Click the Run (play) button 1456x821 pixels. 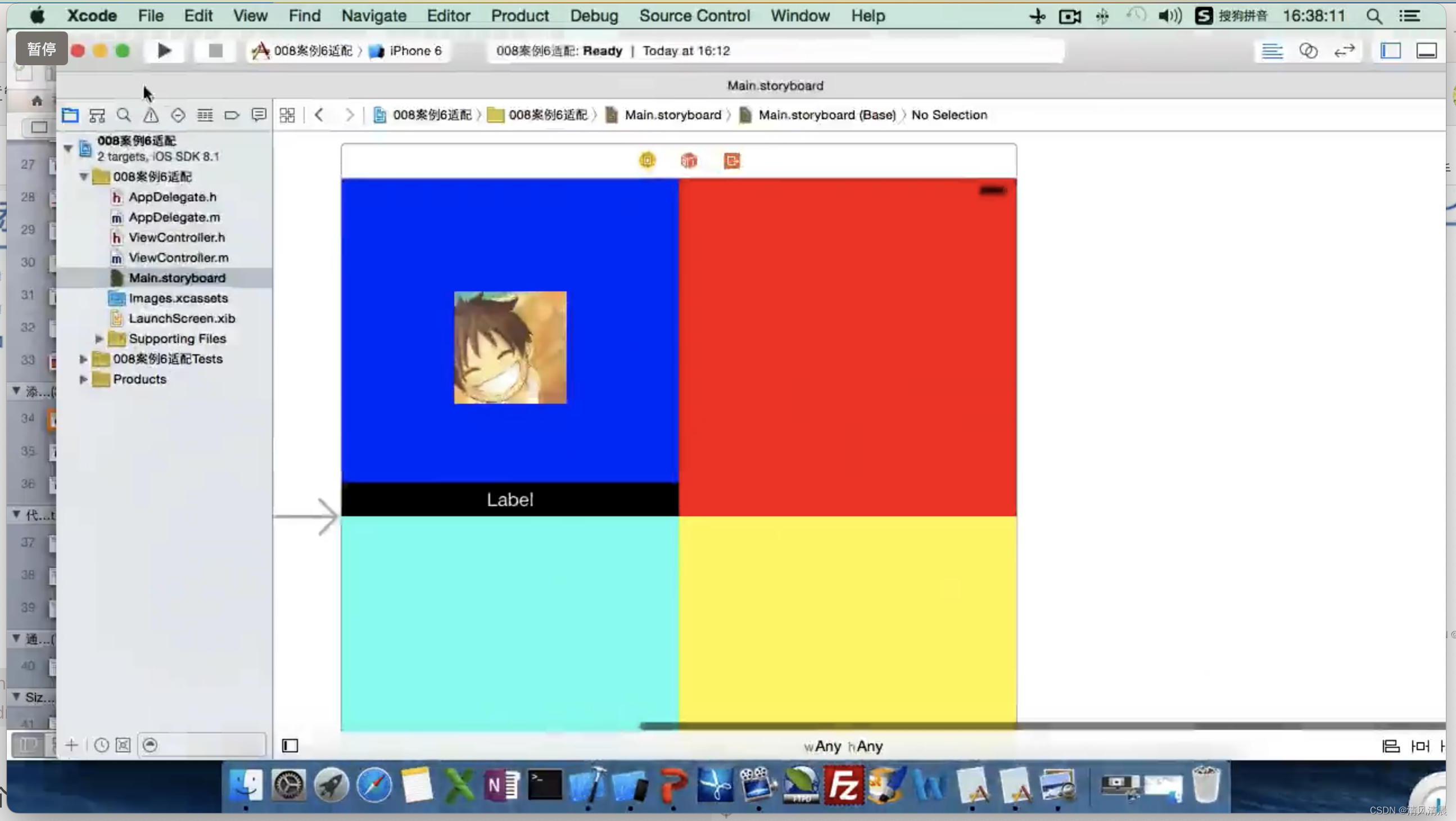(x=164, y=51)
